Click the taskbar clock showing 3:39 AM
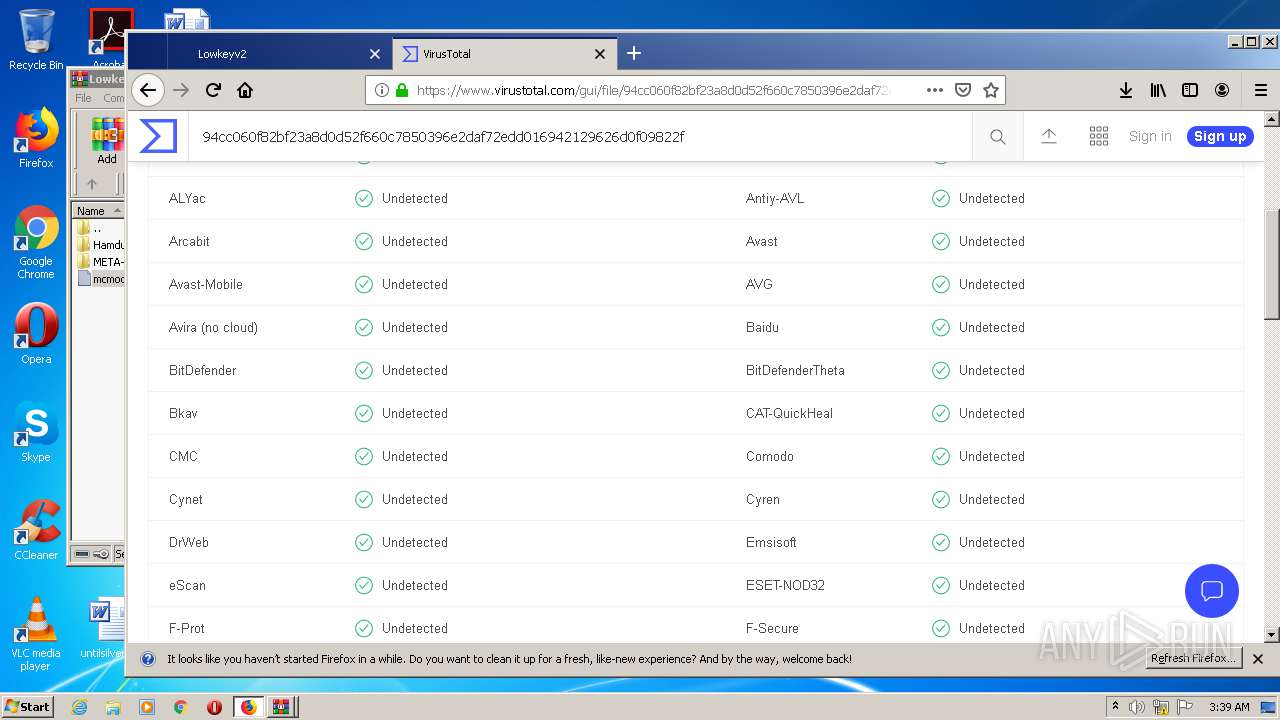 (x=1229, y=707)
